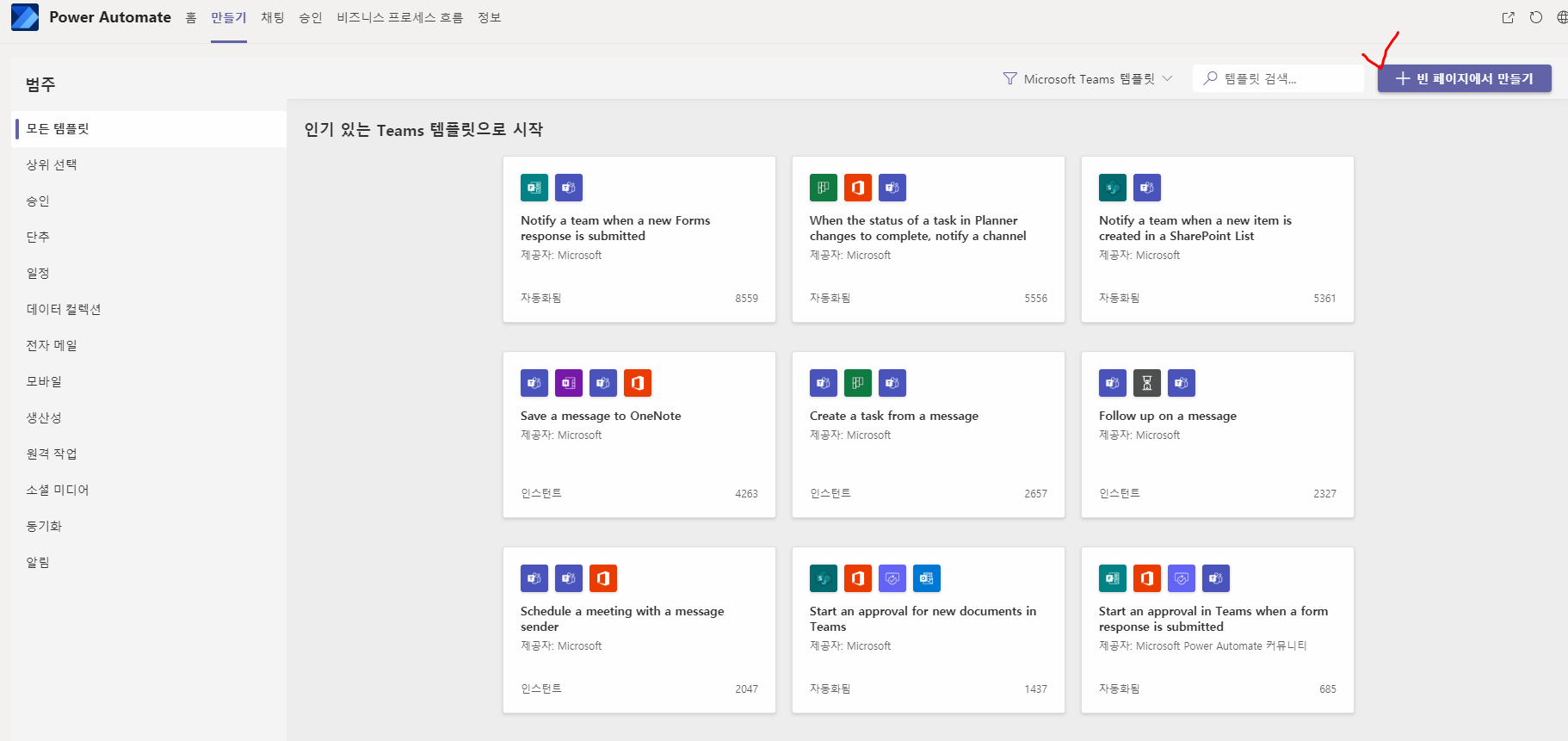Click Approvals icon on new documents approval card
Screen dimensions: 1568x741
click(892, 578)
